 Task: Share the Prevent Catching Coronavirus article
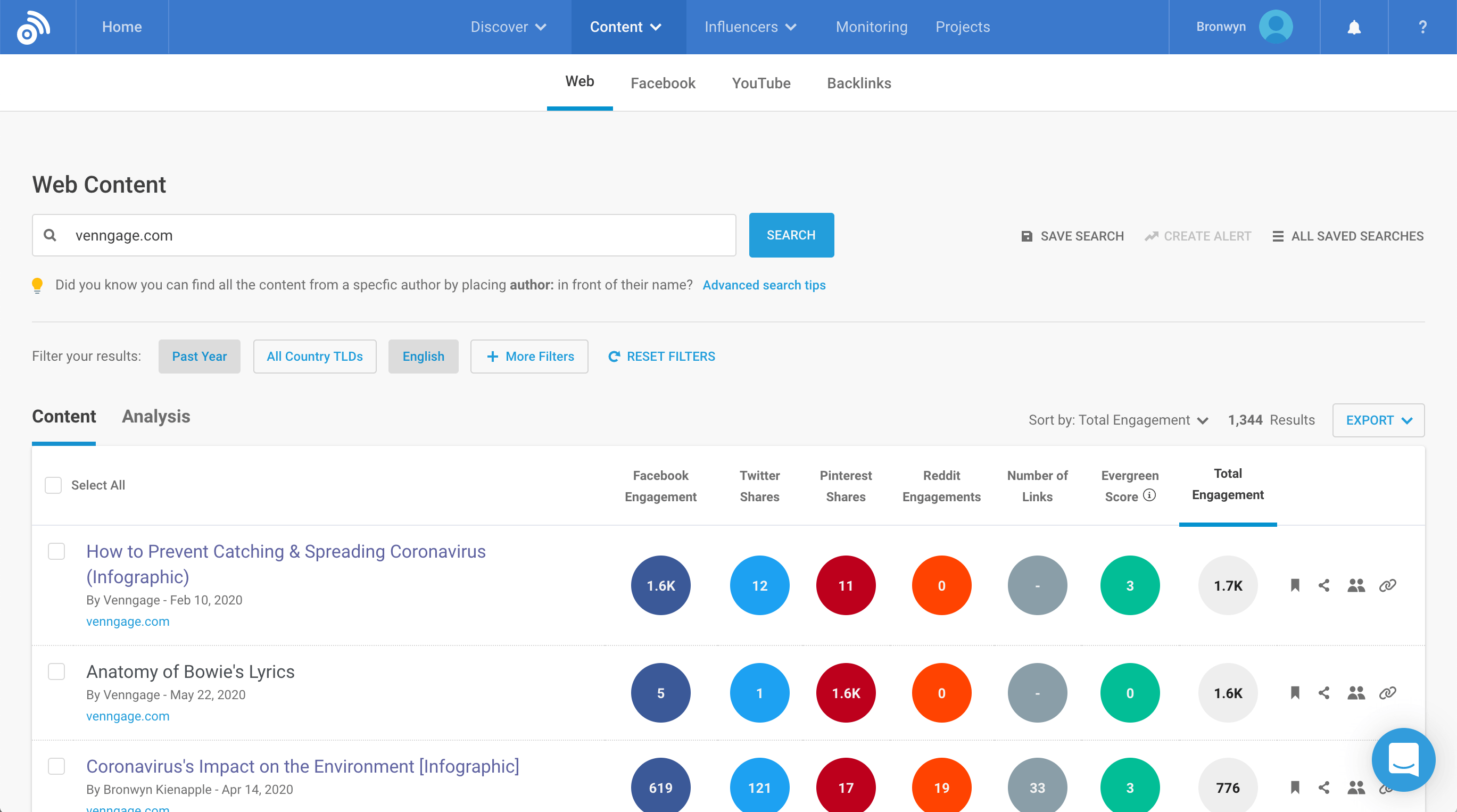click(1323, 585)
